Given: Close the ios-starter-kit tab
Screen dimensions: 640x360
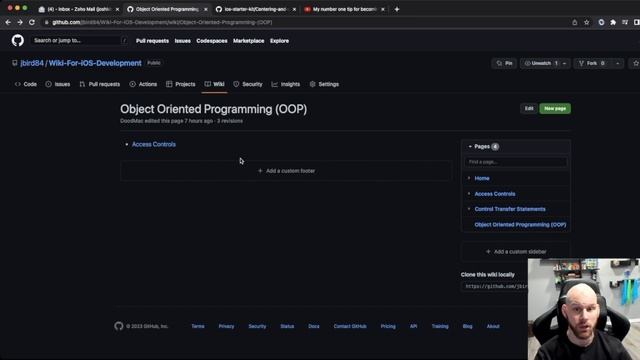Looking at the screenshot, I should click(x=294, y=9).
